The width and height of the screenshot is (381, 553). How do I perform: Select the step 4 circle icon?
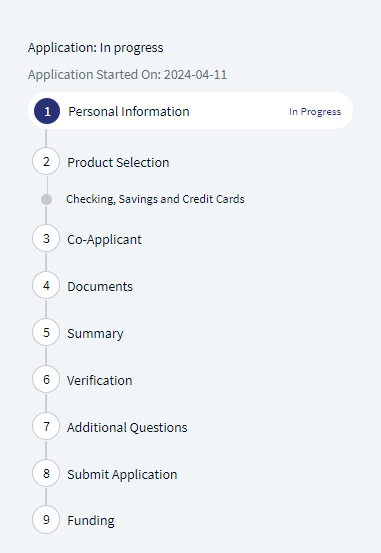[46, 285]
